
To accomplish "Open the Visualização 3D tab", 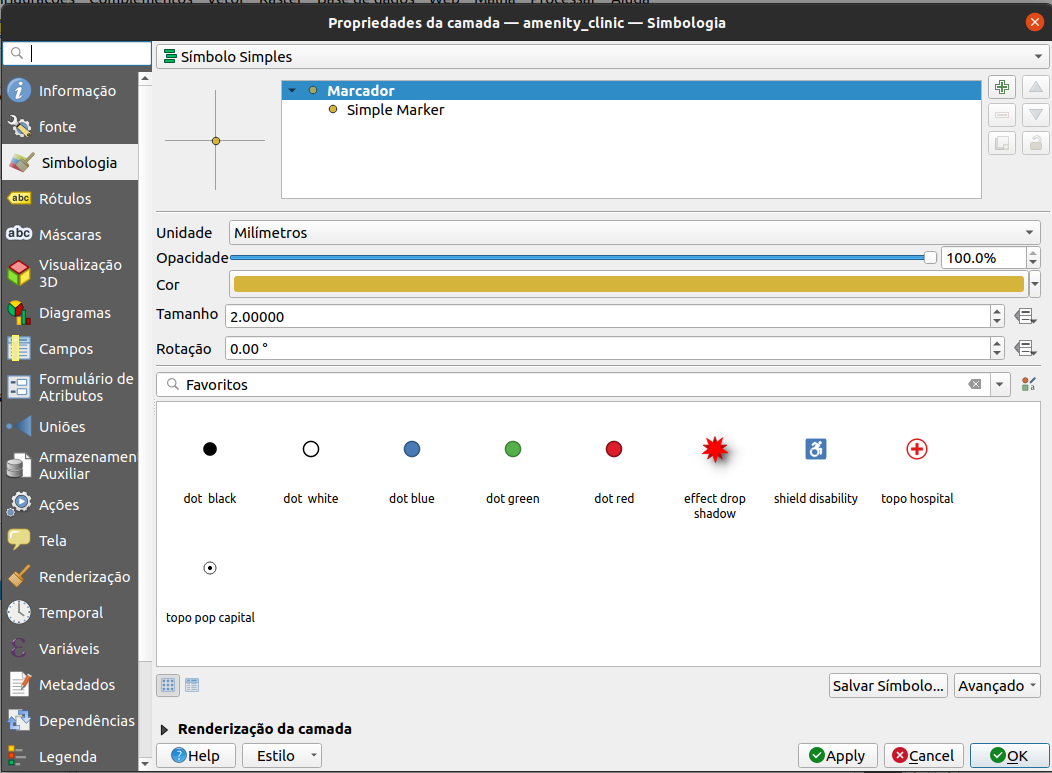I will pyautogui.click(x=70, y=273).
